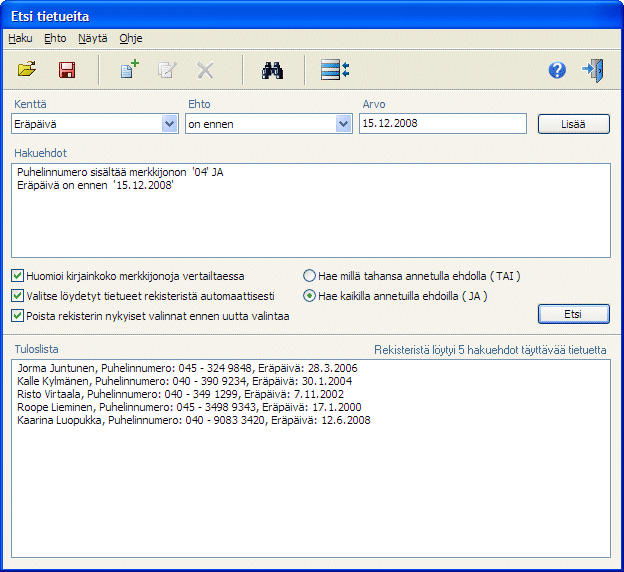Click the X delete icon in toolbar
This screenshot has width=624, height=572.
tap(205, 70)
